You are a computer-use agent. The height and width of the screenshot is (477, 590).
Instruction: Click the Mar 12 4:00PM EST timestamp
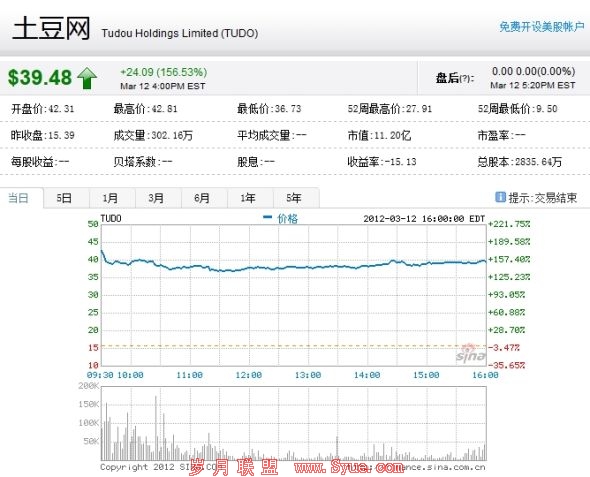(x=163, y=86)
